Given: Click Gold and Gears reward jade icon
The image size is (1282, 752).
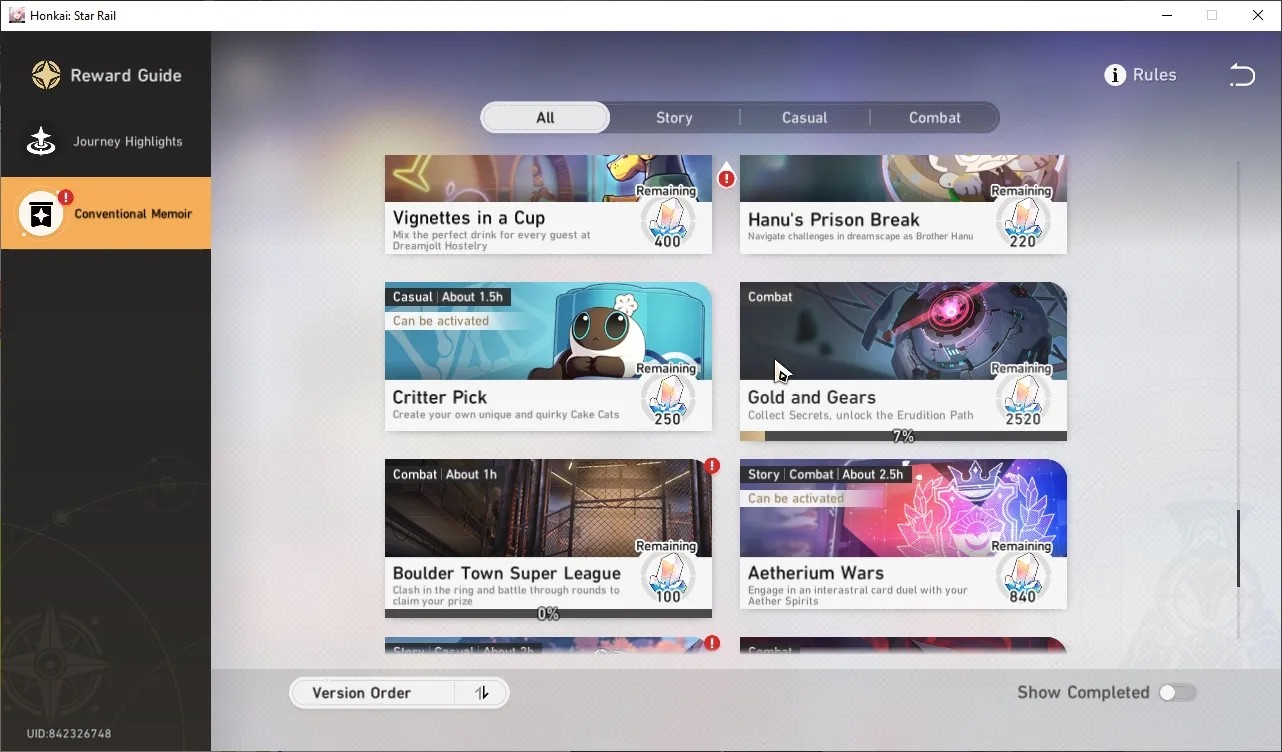Looking at the screenshot, I should coord(1022,398).
